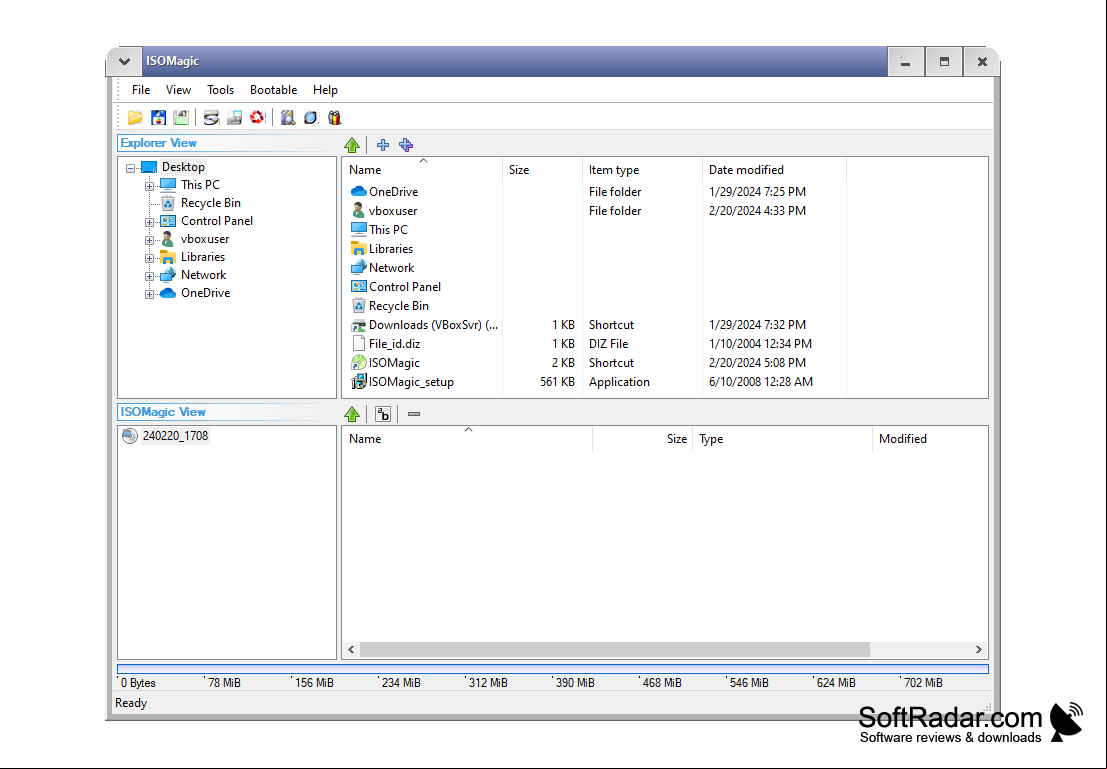Open the View menu
1107x769 pixels.
pyautogui.click(x=179, y=90)
